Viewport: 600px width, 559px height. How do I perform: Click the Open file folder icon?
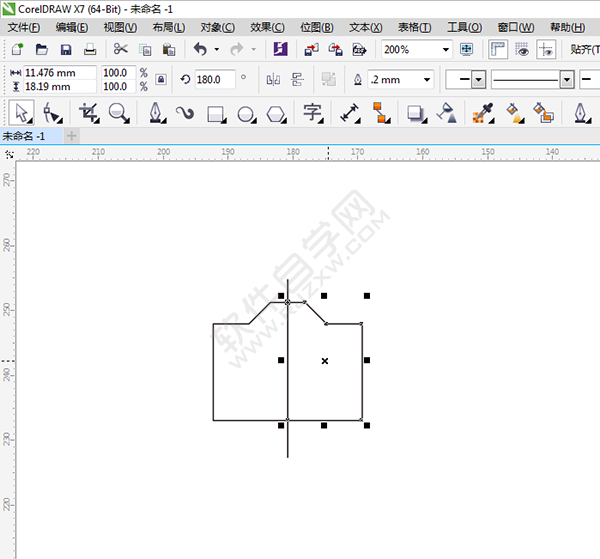click(42, 49)
